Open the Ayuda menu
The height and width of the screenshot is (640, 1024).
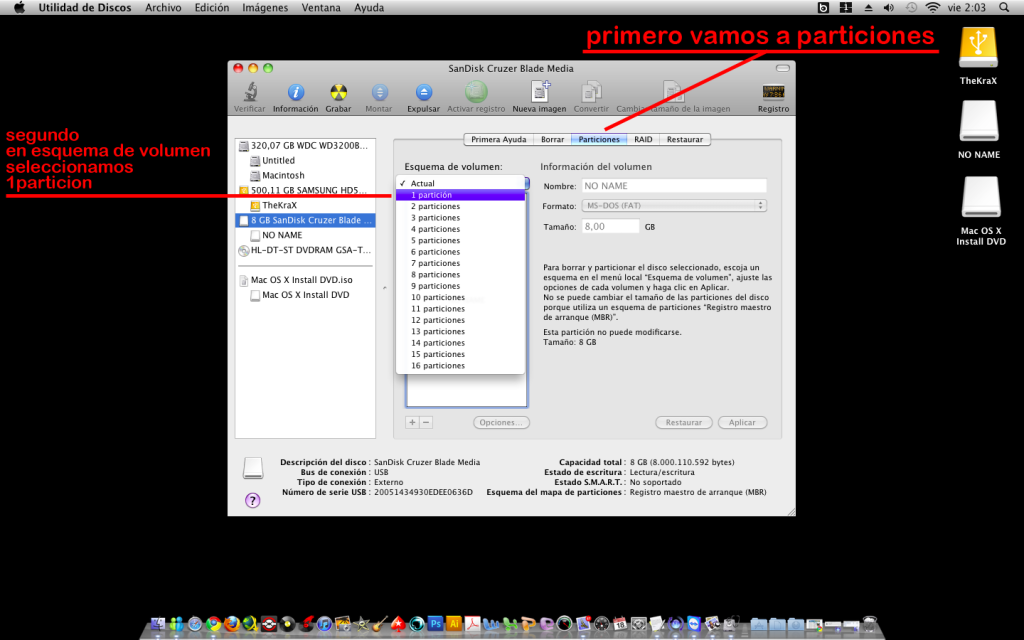(x=369, y=8)
